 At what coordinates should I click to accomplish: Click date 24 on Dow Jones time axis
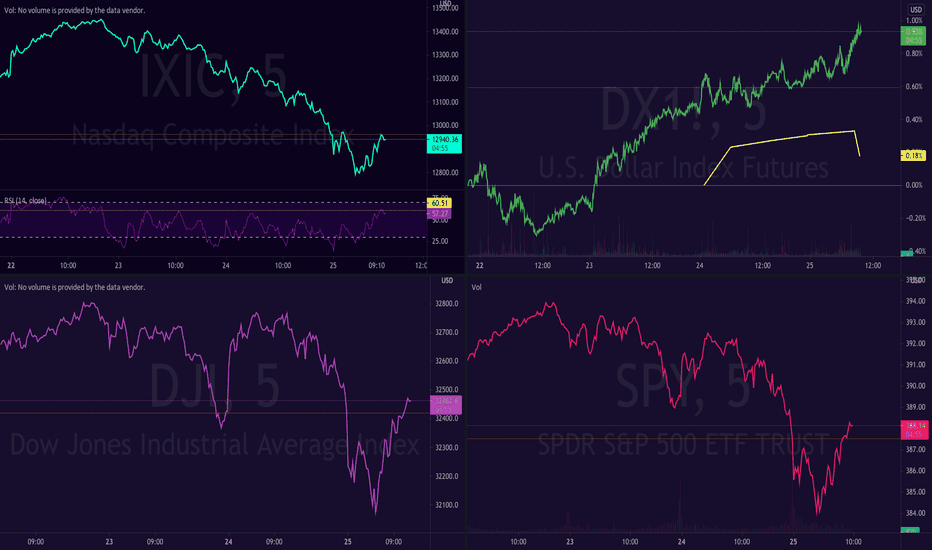point(228,542)
